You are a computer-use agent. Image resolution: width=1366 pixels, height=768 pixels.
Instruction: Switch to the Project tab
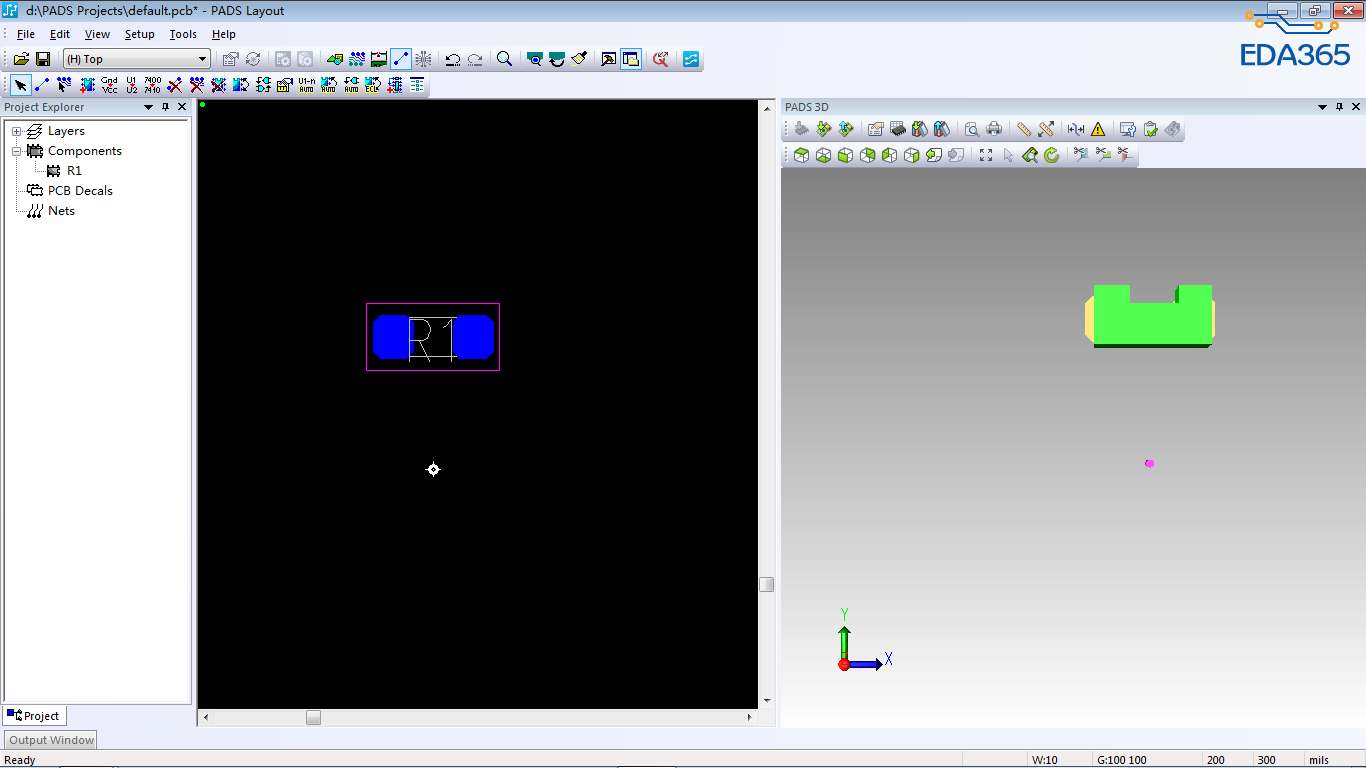34,716
